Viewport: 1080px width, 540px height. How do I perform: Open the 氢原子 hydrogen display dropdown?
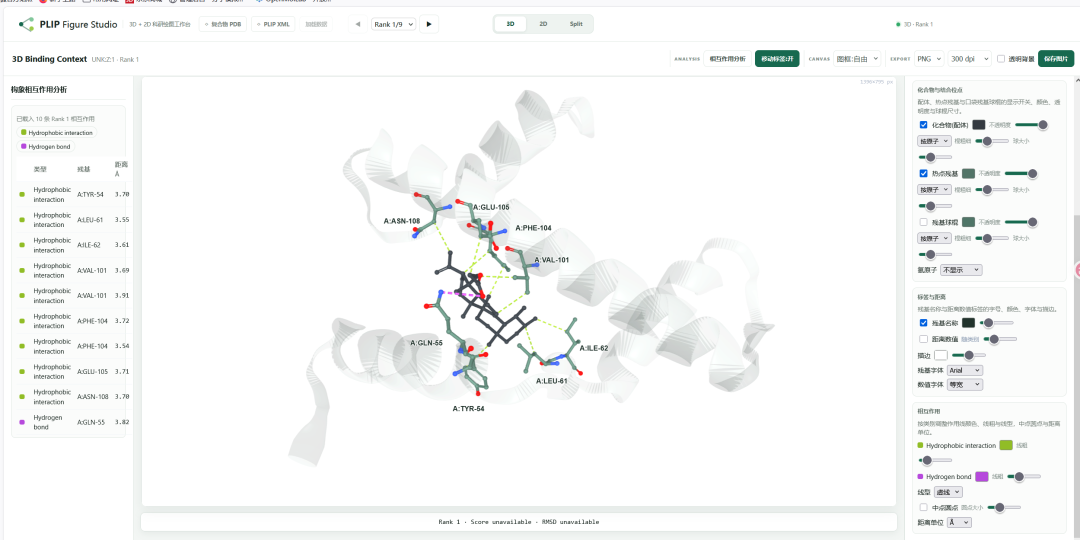(x=962, y=270)
